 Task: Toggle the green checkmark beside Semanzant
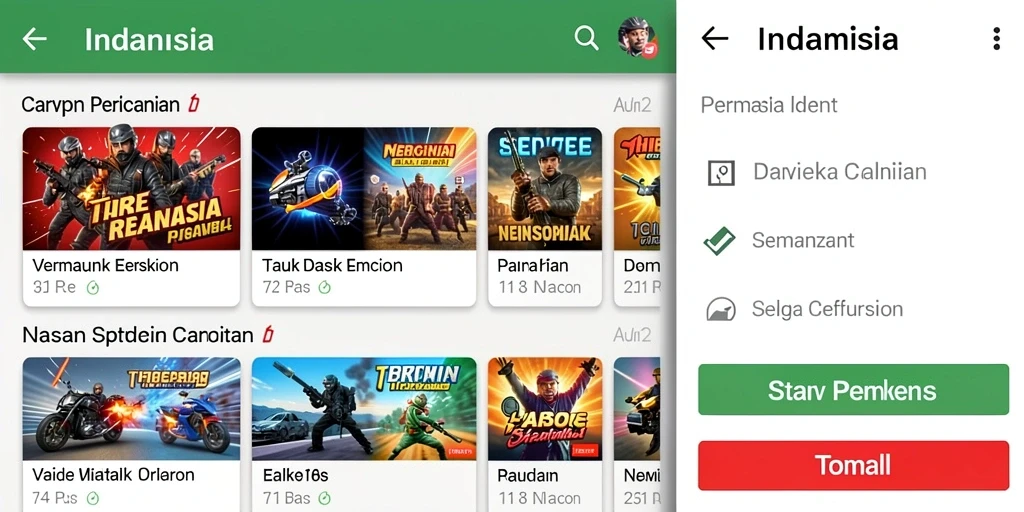click(720, 241)
